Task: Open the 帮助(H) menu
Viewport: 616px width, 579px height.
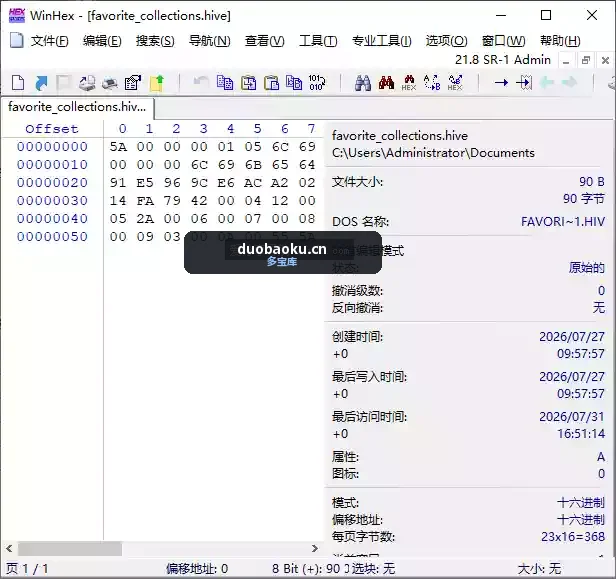Action: [x=560, y=40]
